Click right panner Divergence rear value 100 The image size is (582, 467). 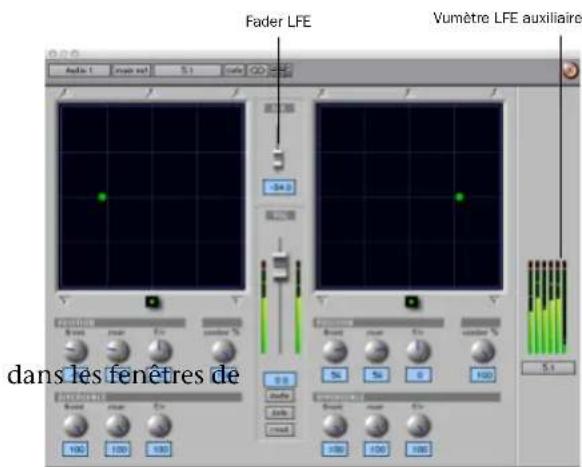tap(377, 449)
